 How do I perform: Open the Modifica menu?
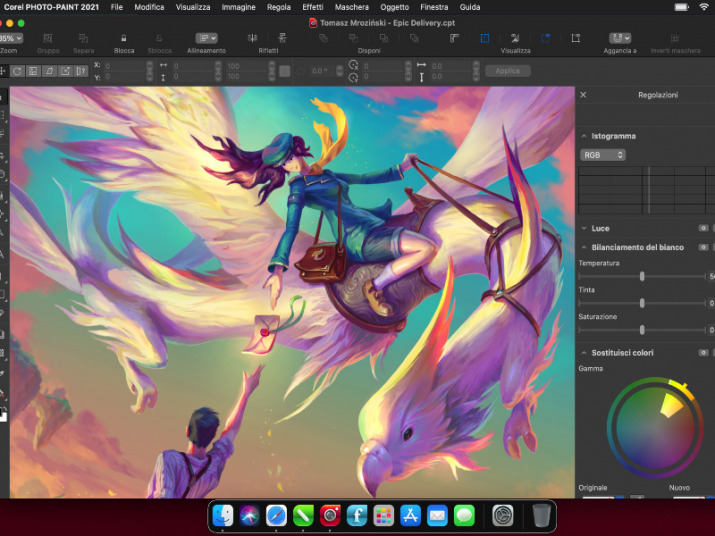(x=149, y=7)
